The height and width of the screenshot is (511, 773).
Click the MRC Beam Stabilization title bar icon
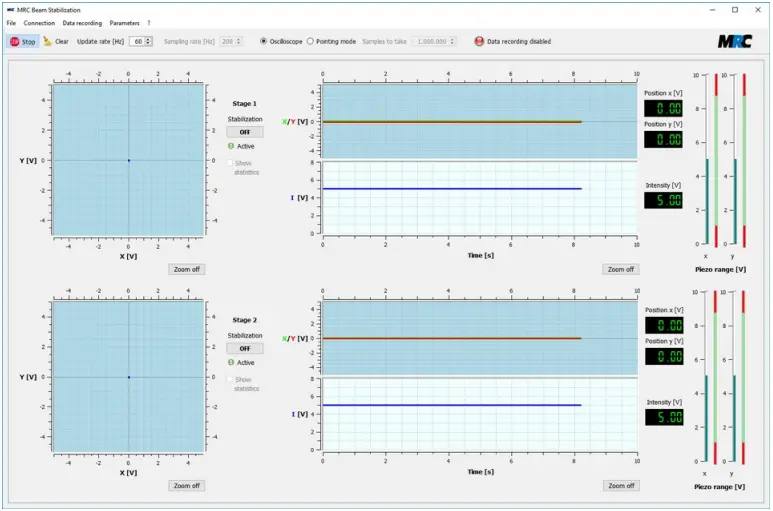(x=10, y=9)
